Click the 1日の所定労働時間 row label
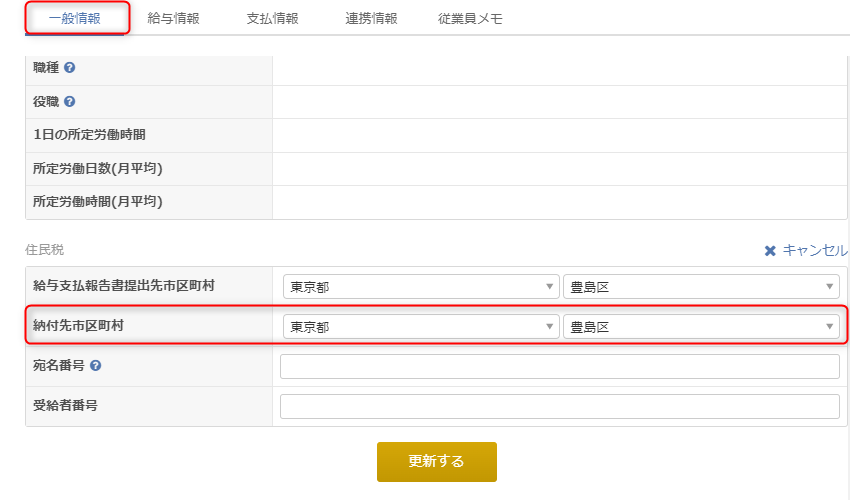Screen dimensions: 850x500 pos(96,135)
